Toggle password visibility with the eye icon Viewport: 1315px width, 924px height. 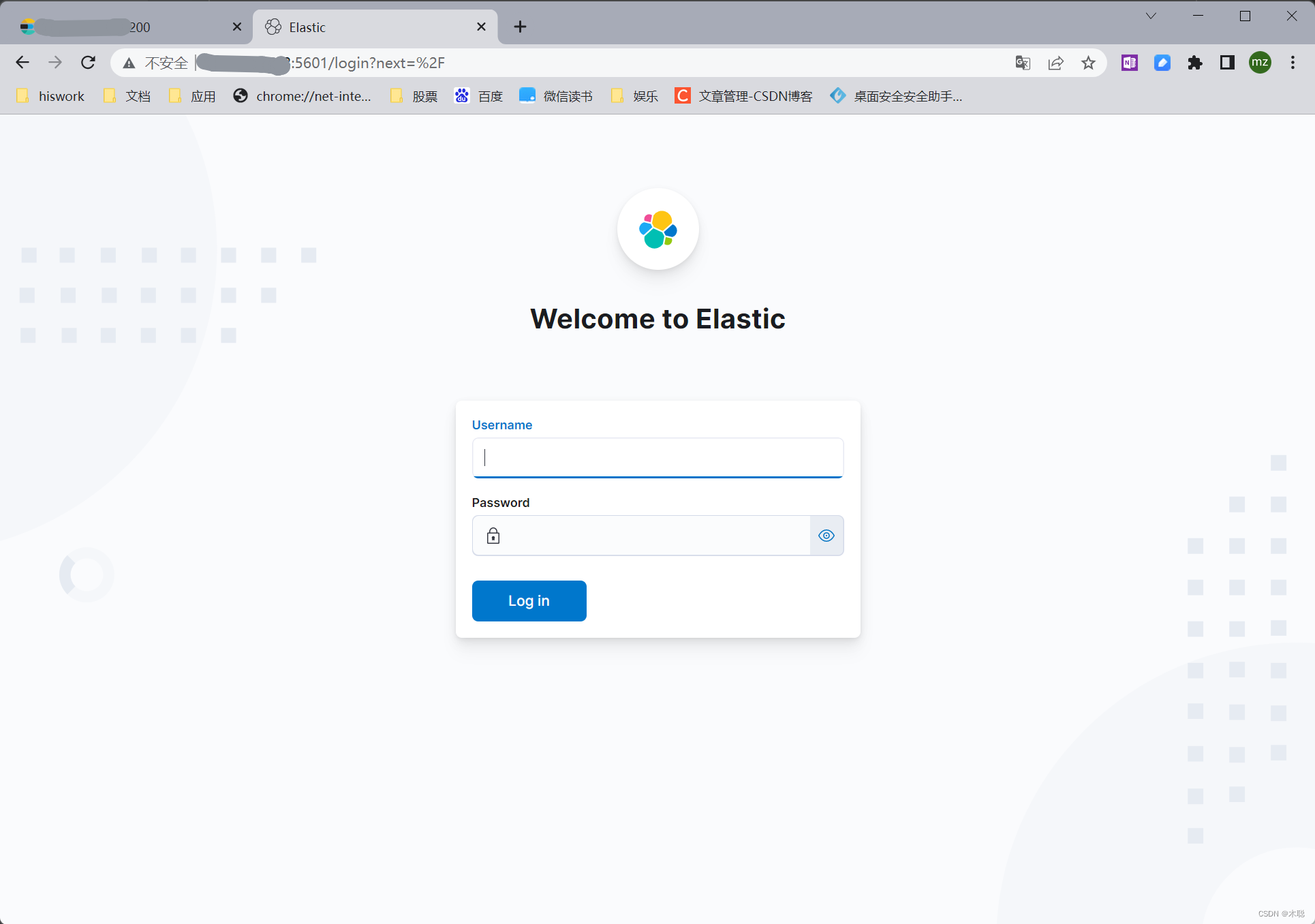tap(826, 536)
